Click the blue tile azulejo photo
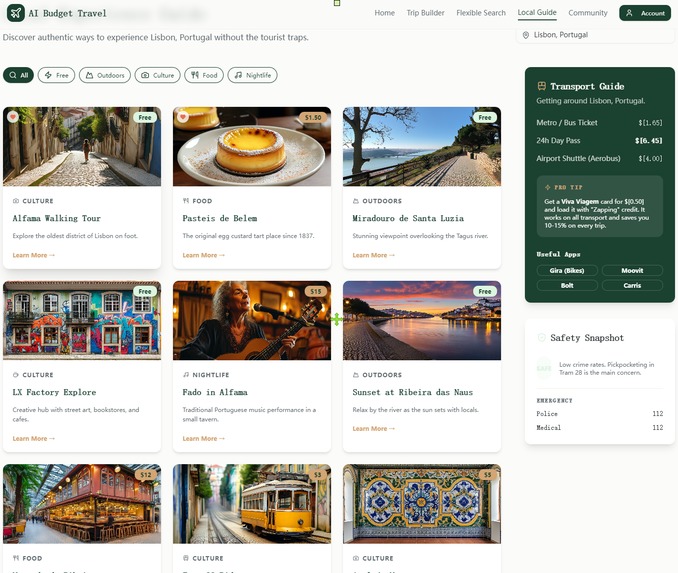678x573 pixels. [422, 504]
